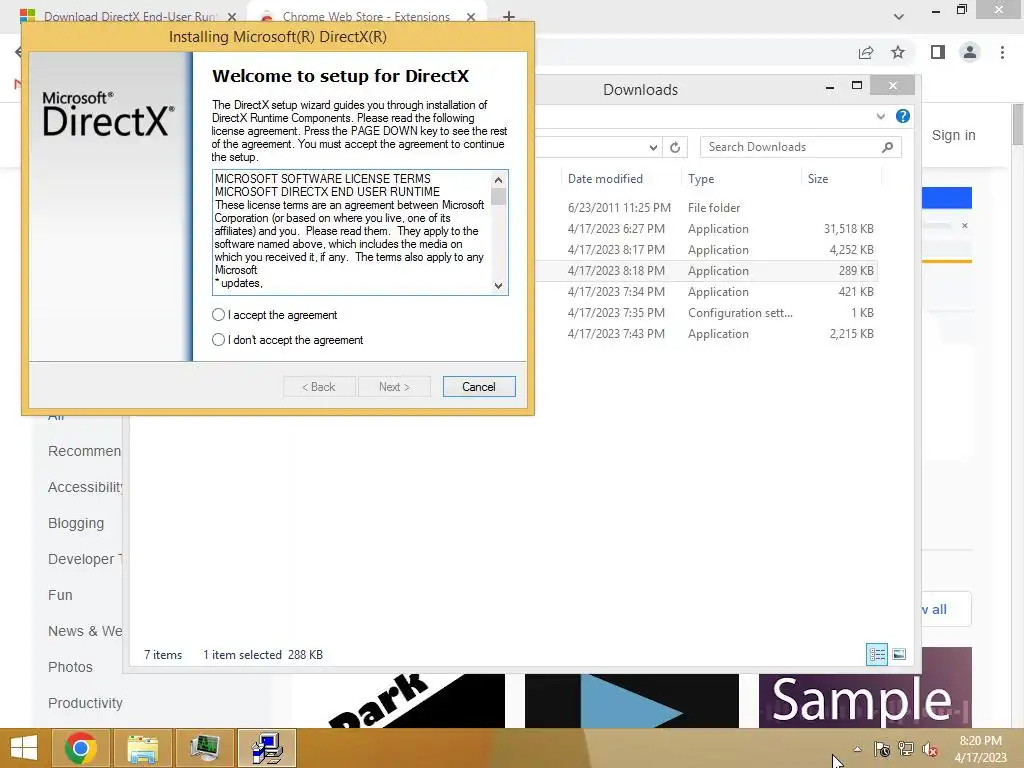This screenshot has width=1024, height=768.
Task: Dismiss the notification with small x icon
Action: click(965, 225)
